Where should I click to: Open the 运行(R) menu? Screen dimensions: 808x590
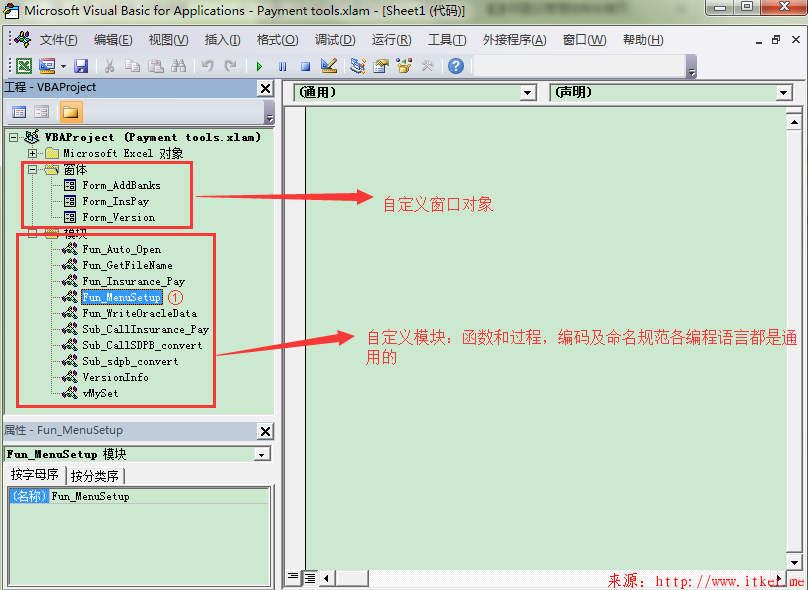pyautogui.click(x=392, y=40)
